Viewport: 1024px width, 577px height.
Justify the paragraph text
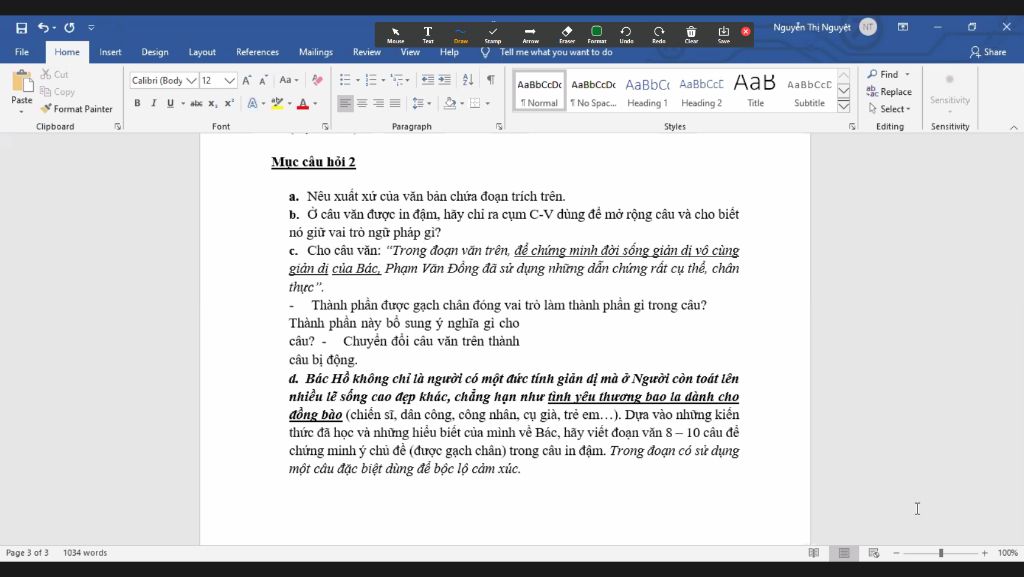click(395, 103)
